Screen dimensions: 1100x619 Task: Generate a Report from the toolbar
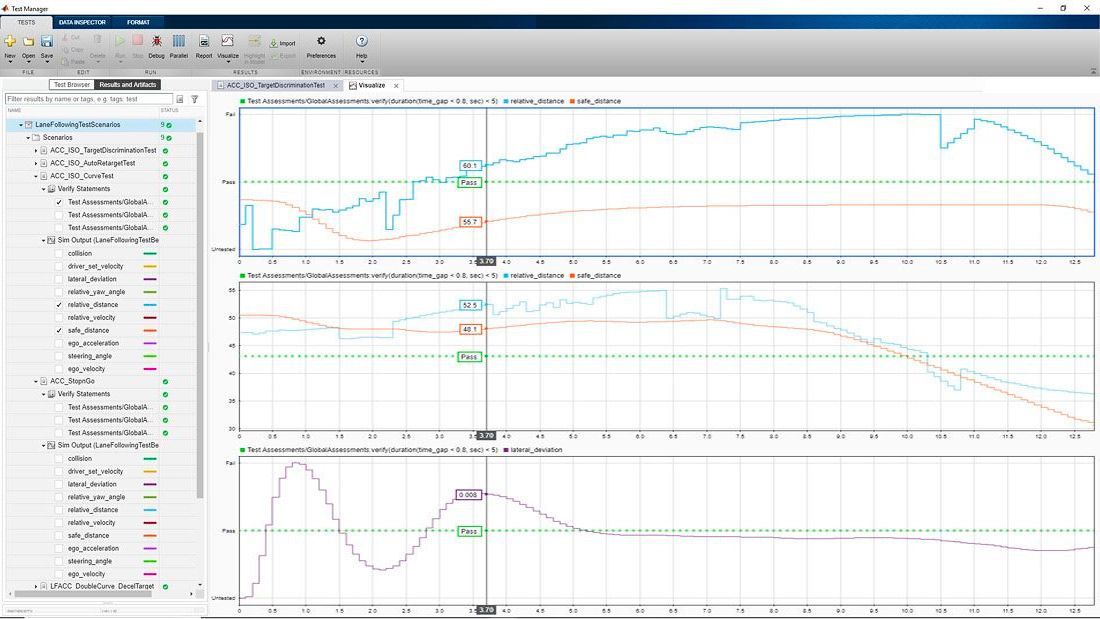click(204, 42)
